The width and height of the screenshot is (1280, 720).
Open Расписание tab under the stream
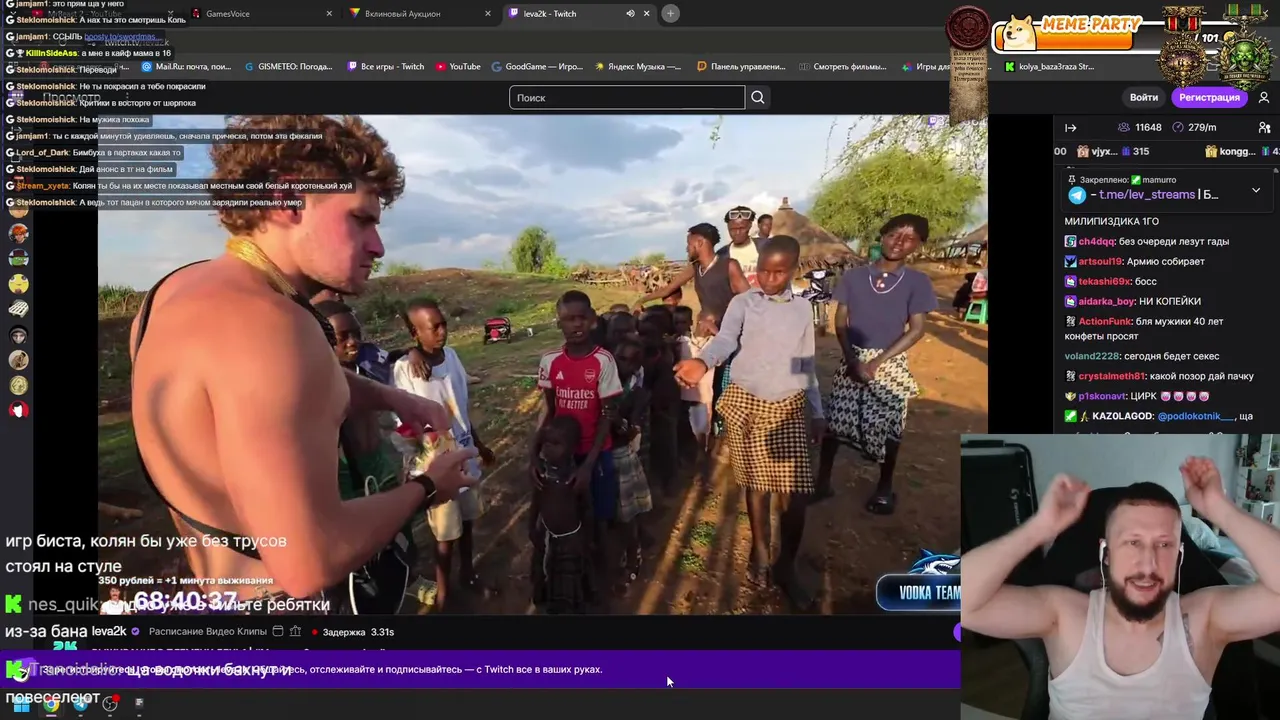click(176, 632)
